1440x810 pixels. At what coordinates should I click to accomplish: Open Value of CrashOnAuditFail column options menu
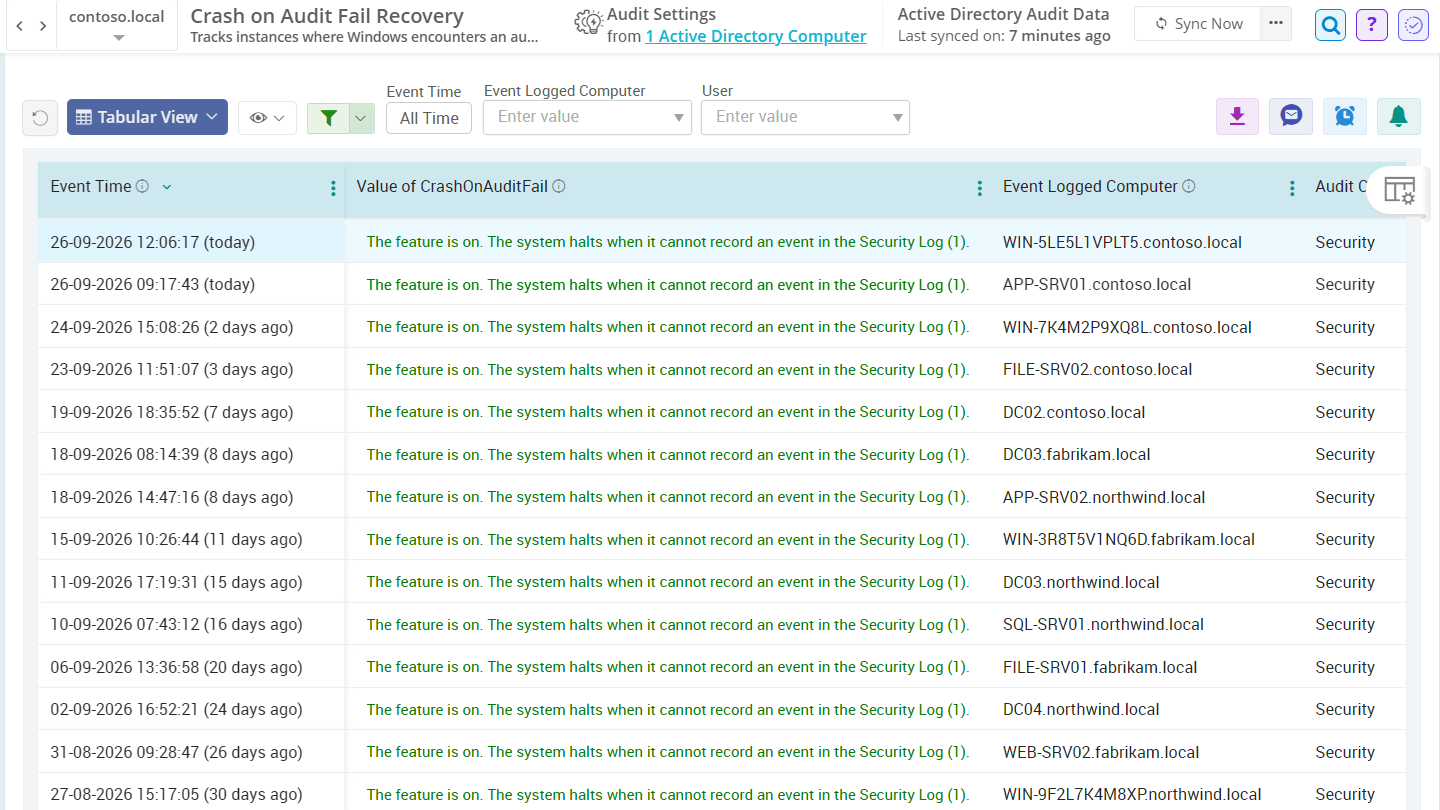coord(980,188)
